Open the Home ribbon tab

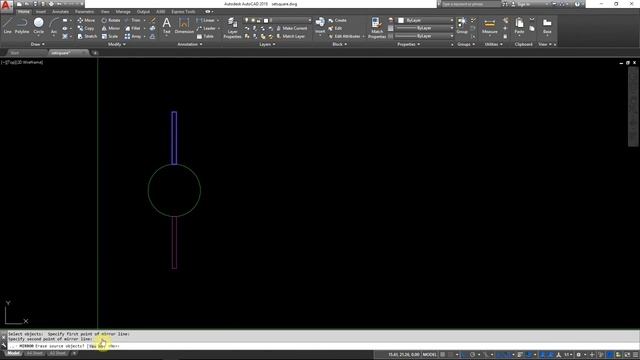coord(23,12)
